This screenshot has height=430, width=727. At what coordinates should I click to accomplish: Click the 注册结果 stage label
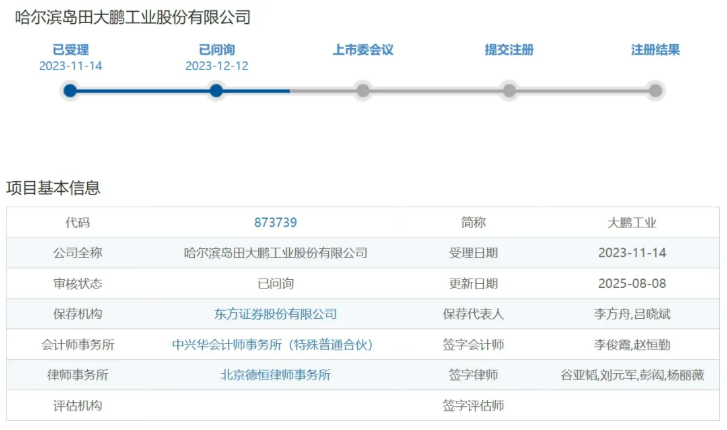coord(655,50)
